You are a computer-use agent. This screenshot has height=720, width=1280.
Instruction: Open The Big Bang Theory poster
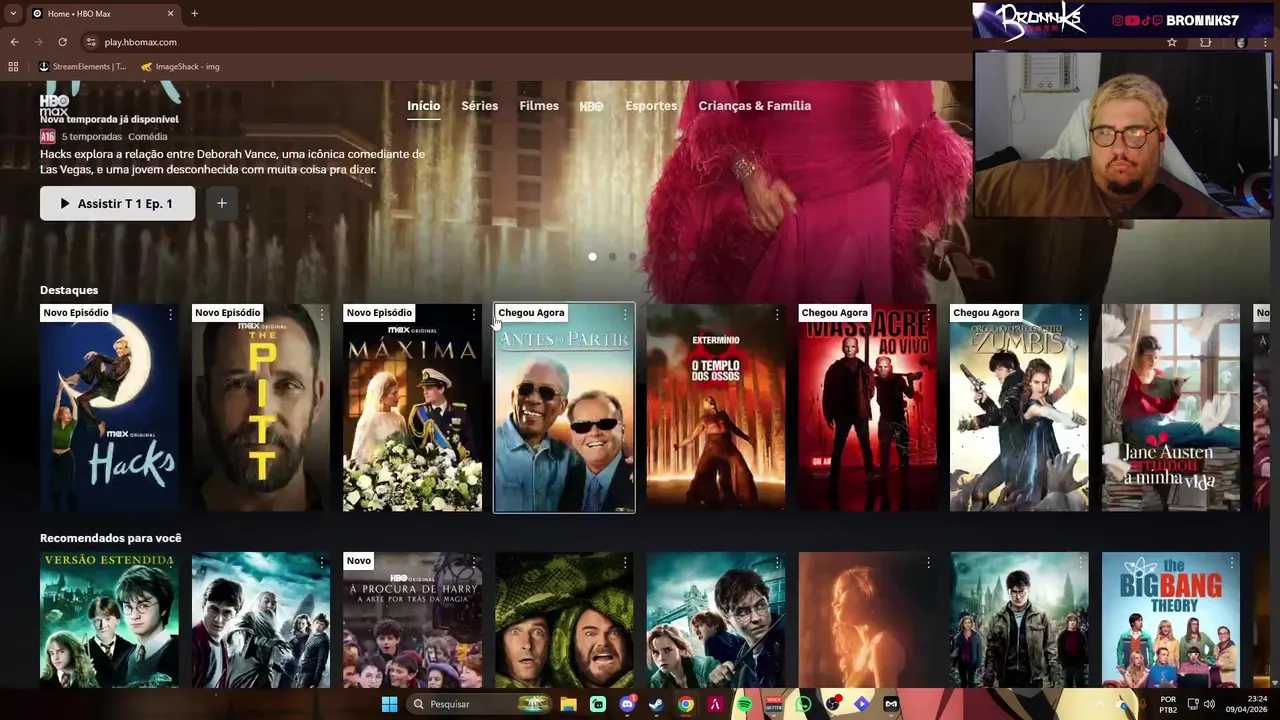point(1171,620)
